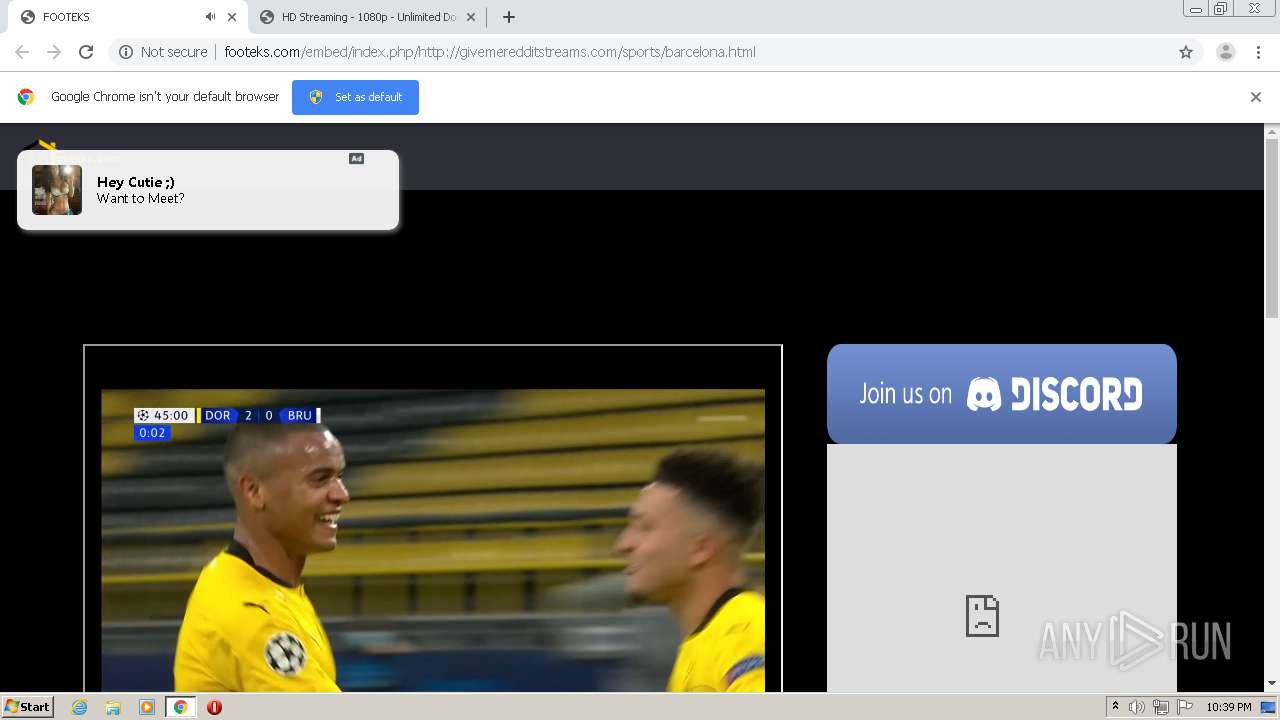The width and height of the screenshot is (1280, 720).
Task: Click the broken page icon in sidebar
Action: pyautogui.click(x=982, y=616)
